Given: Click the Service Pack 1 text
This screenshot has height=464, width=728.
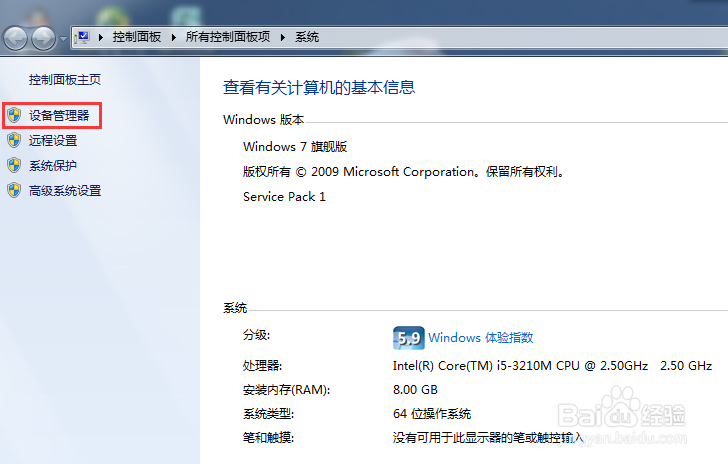Looking at the screenshot, I should (x=284, y=197).
